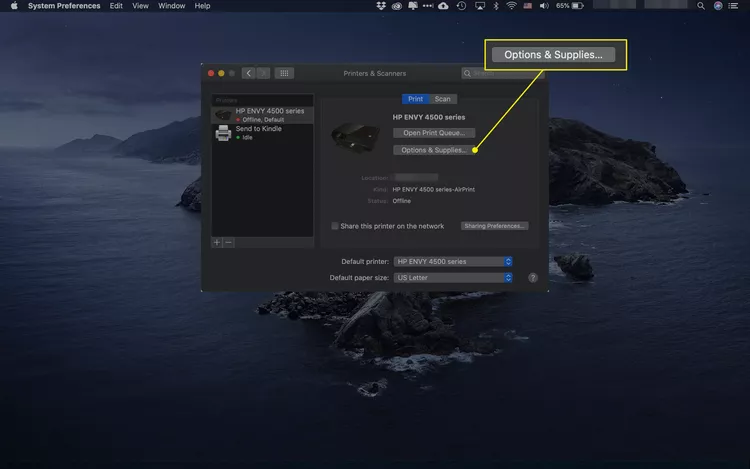The image size is (750, 469).
Task: Click the Options & Supplies button
Action: pyautogui.click(x=433, y=150)
